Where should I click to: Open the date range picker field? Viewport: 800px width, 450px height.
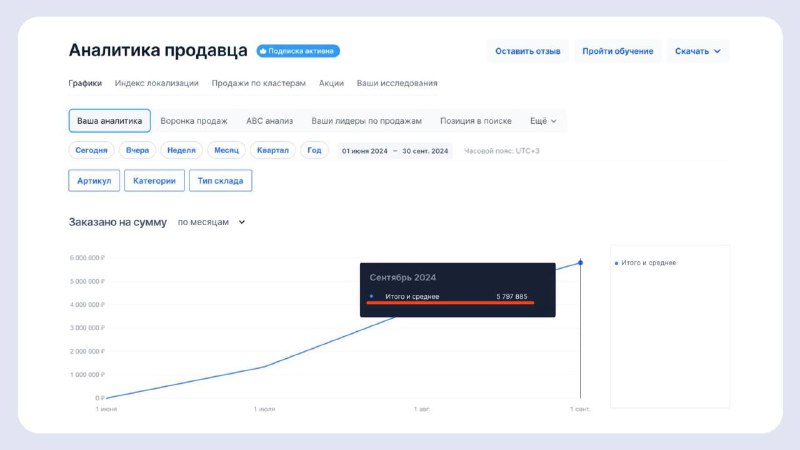point(395,151)
